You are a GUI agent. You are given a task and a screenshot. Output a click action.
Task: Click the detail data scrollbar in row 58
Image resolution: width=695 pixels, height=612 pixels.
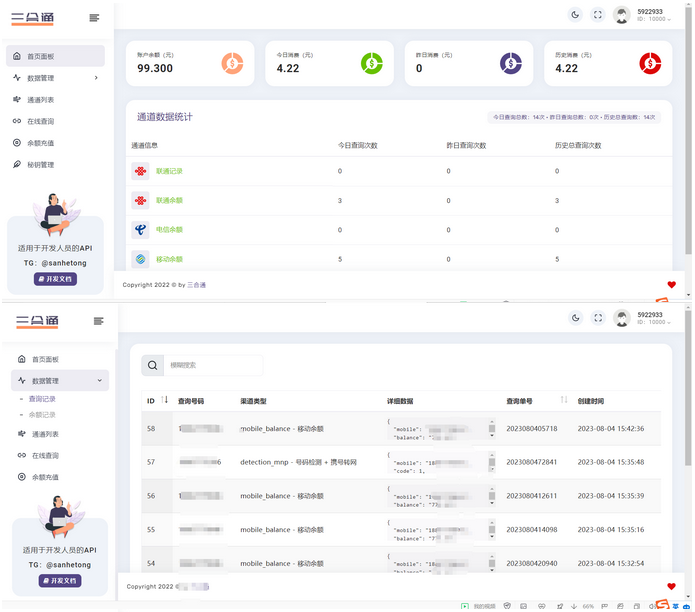pos(491,429)
